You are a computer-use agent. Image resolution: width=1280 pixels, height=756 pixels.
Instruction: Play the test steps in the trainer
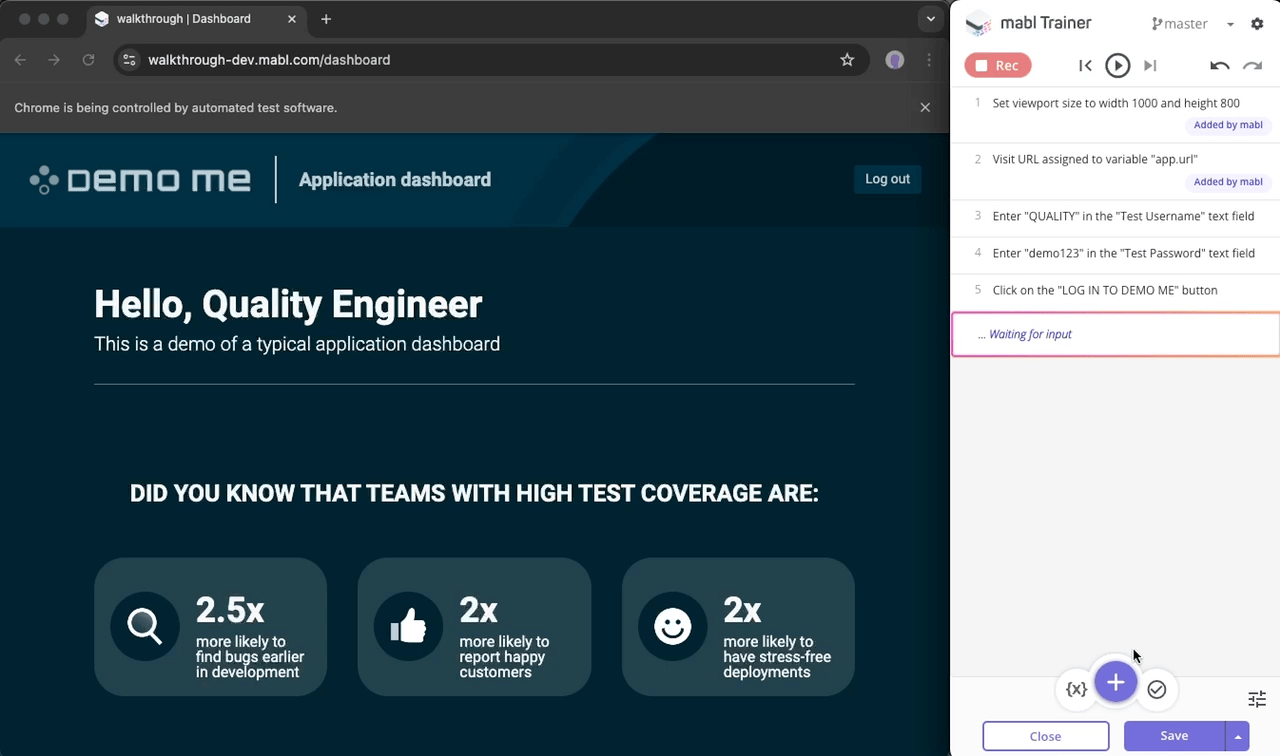[x=1117, y=65]
